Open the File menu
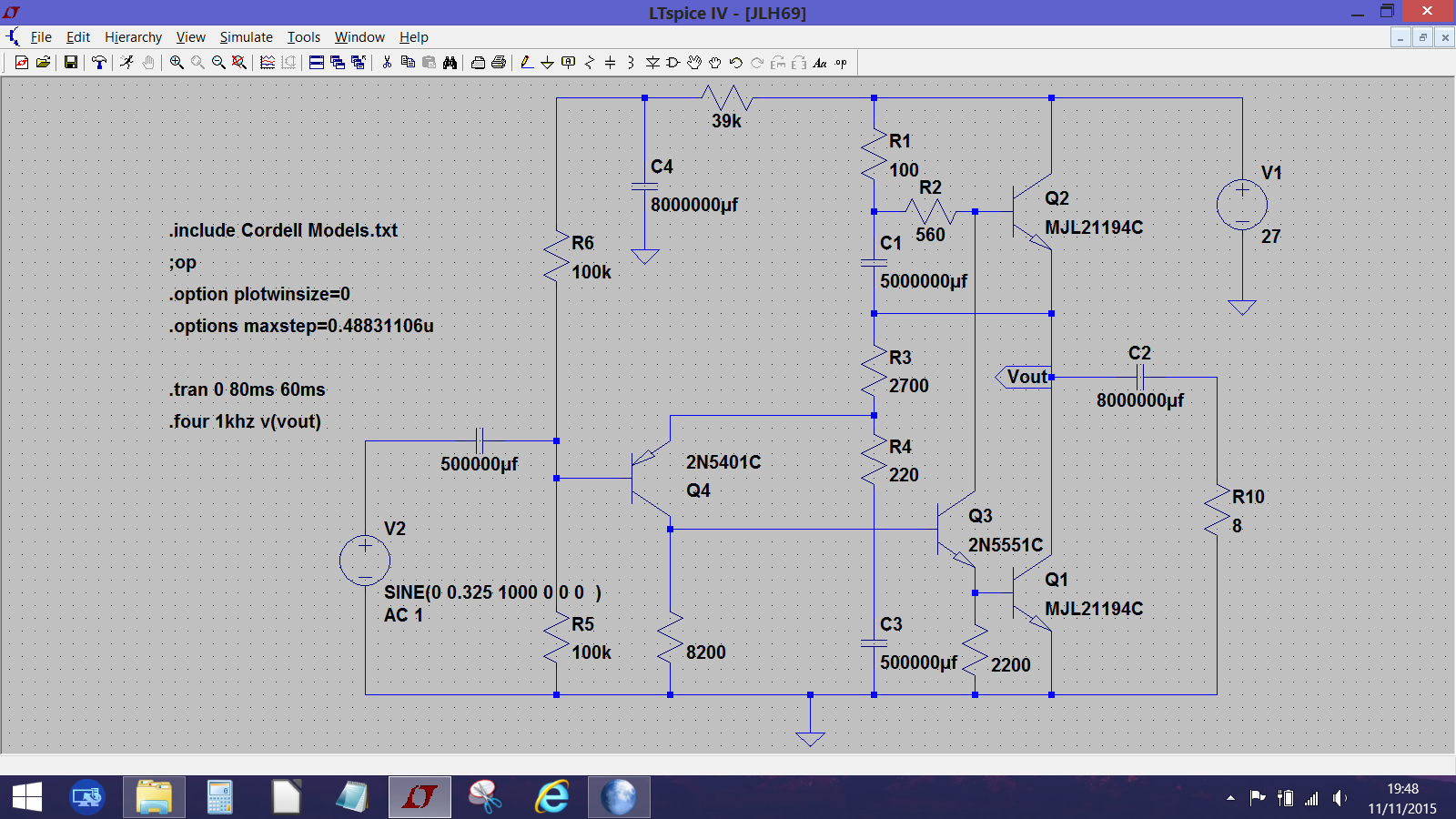1456x819 pixels. click(41, 37)
